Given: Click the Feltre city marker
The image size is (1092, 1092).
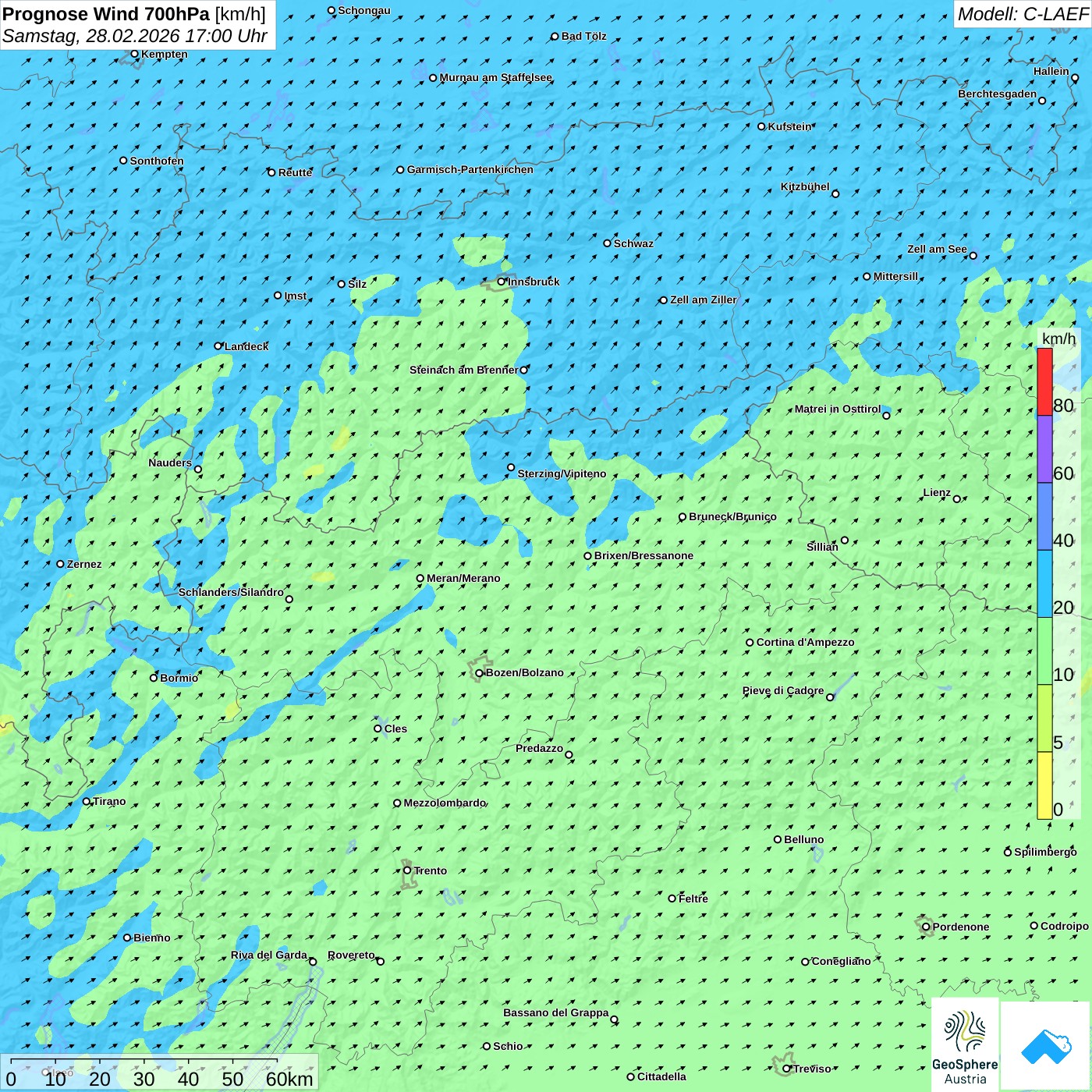Looking at the screenshot, I should tap(672, 899).
